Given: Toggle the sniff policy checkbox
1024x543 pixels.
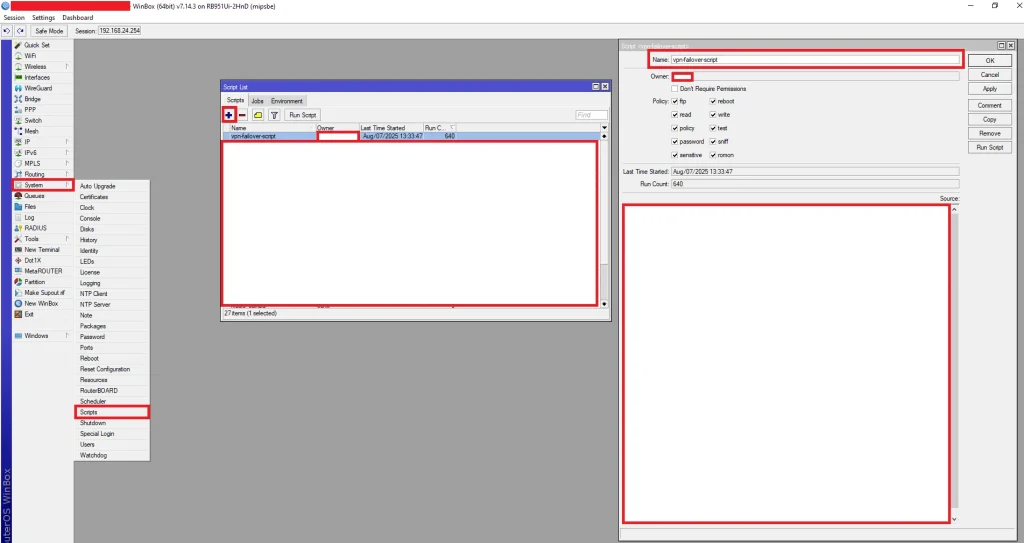Looking at the screenshot, I should (713, 142).
